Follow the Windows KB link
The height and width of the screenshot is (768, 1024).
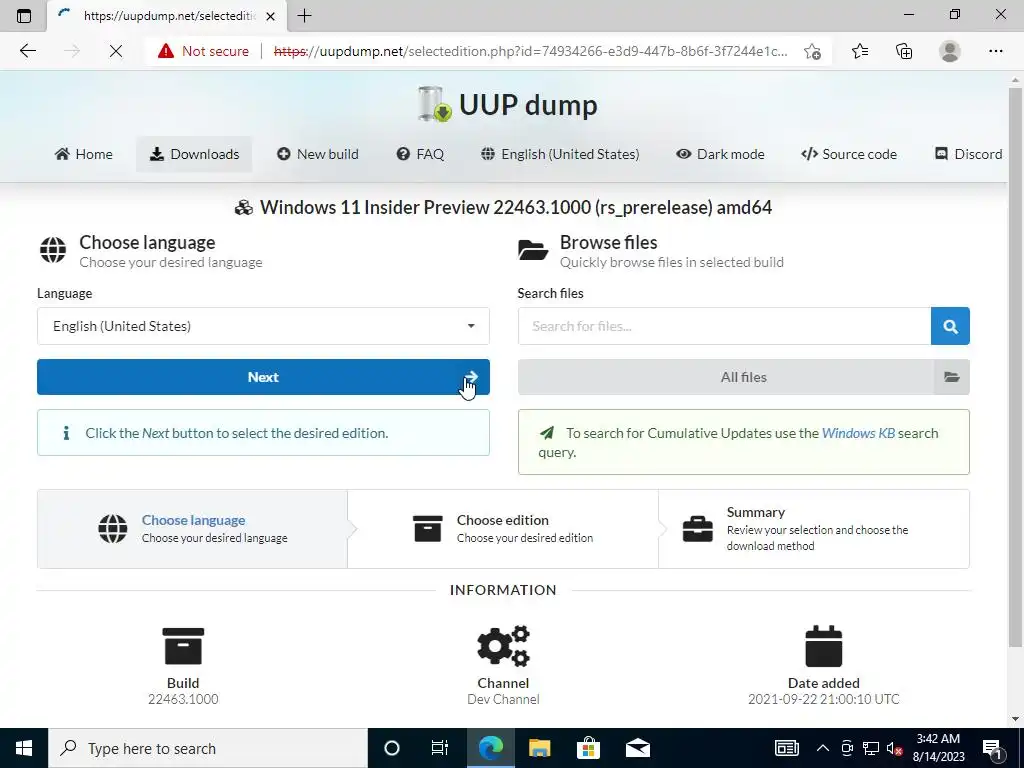(x=858, y=433)
